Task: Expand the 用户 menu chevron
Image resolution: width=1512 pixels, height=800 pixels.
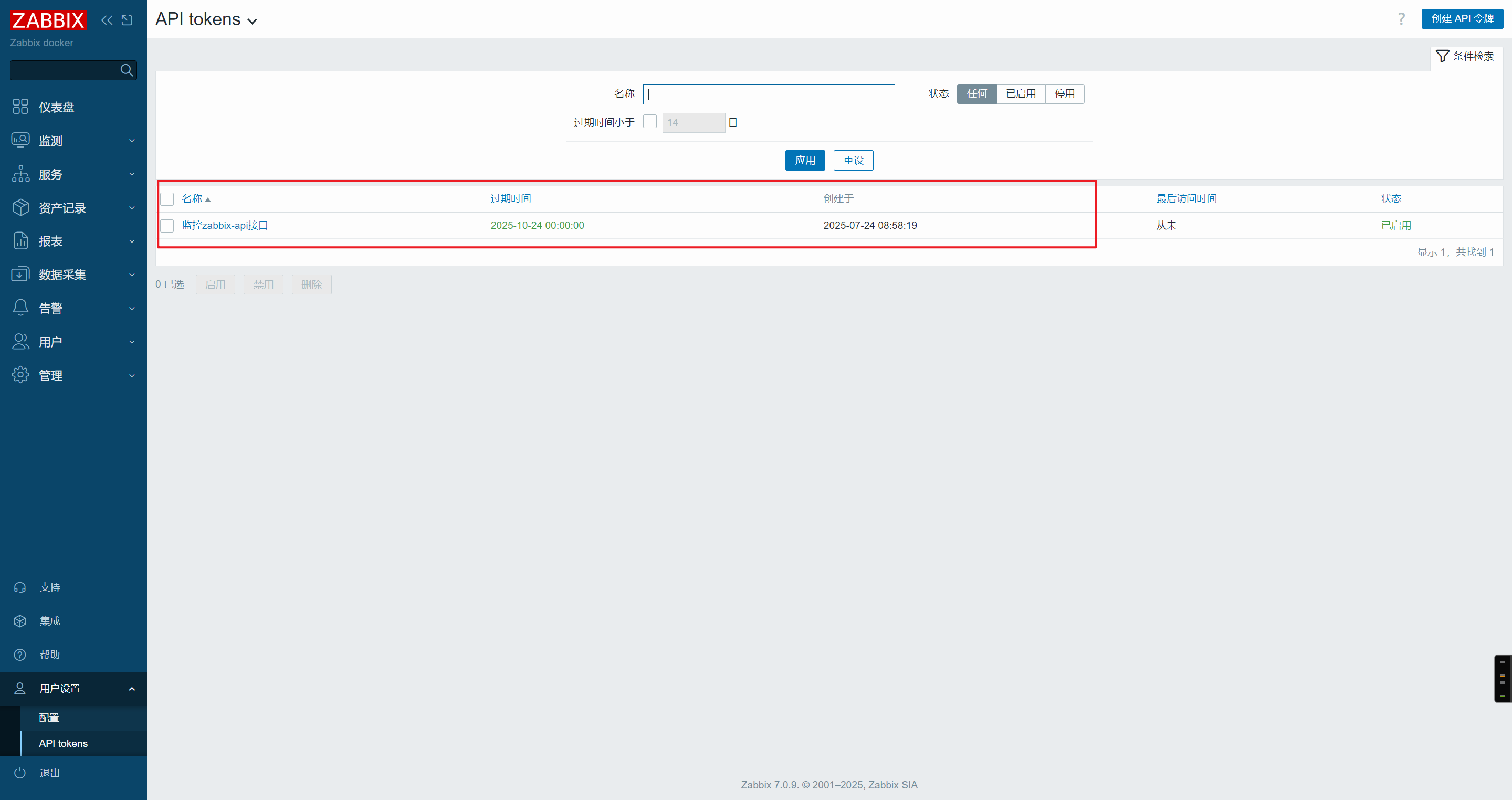Action: [x=132, y=342]
